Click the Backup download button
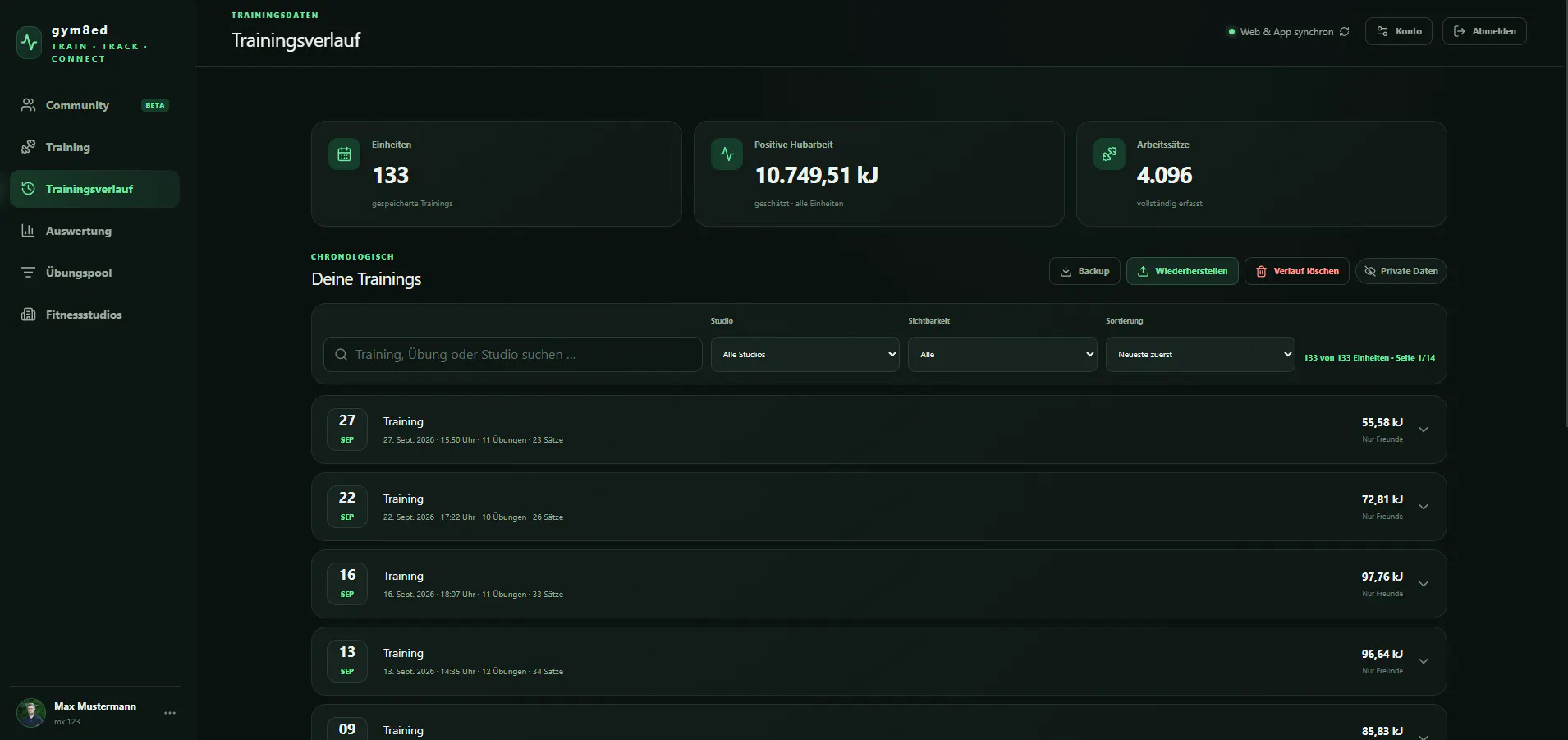The width and height of the screenshot is (1568, 740). (1084, 271)
